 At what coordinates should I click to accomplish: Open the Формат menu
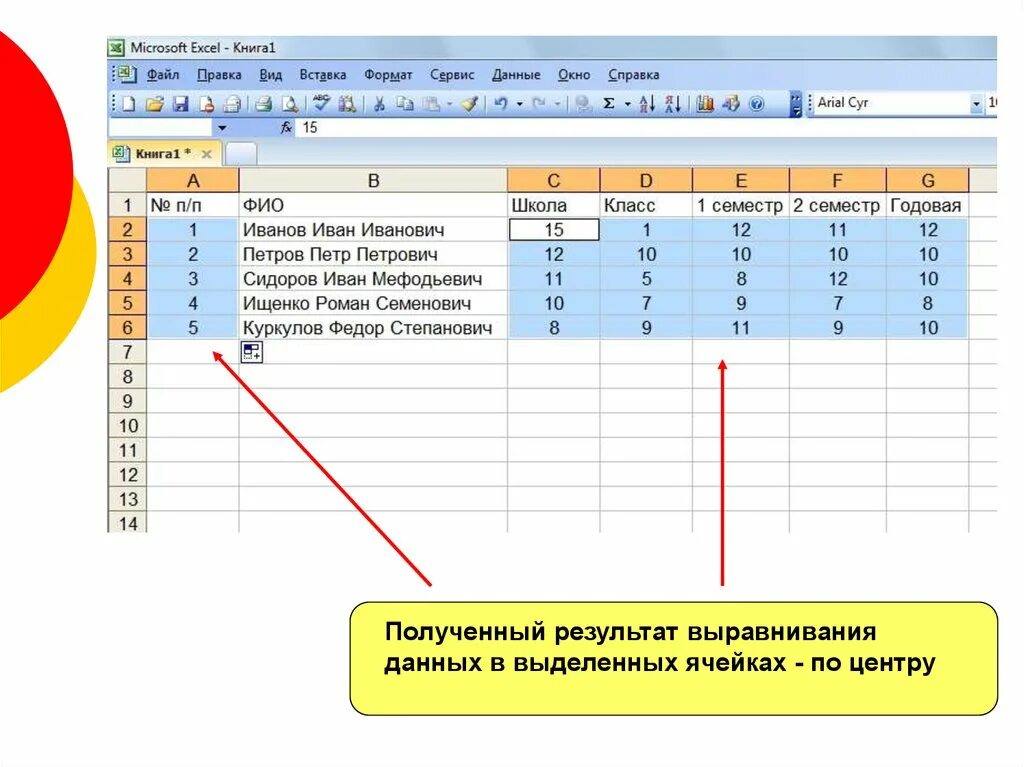pos(388,74)
